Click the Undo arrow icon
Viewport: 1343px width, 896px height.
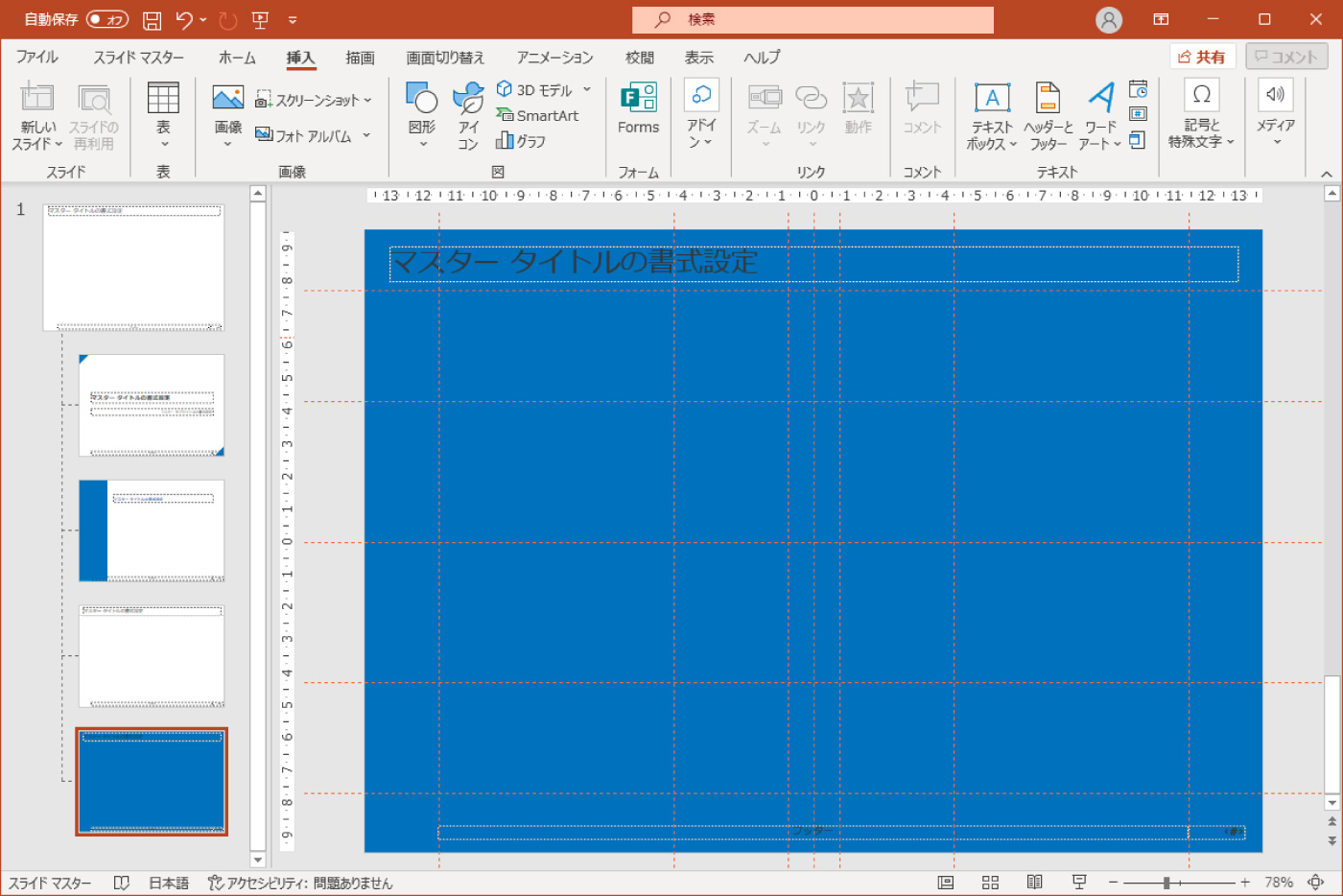tap(184, 19)
